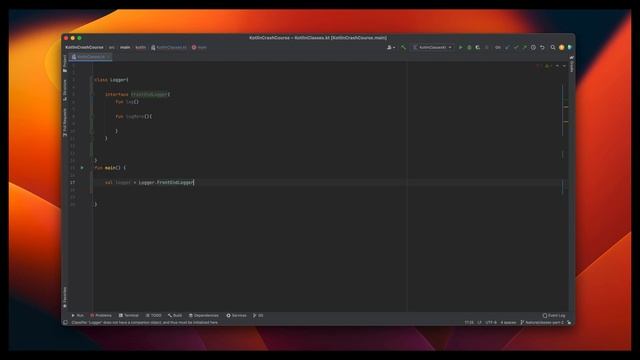640x360 pixels.
Task: Show Git history clock icon
Action: (x=533, y=47)
